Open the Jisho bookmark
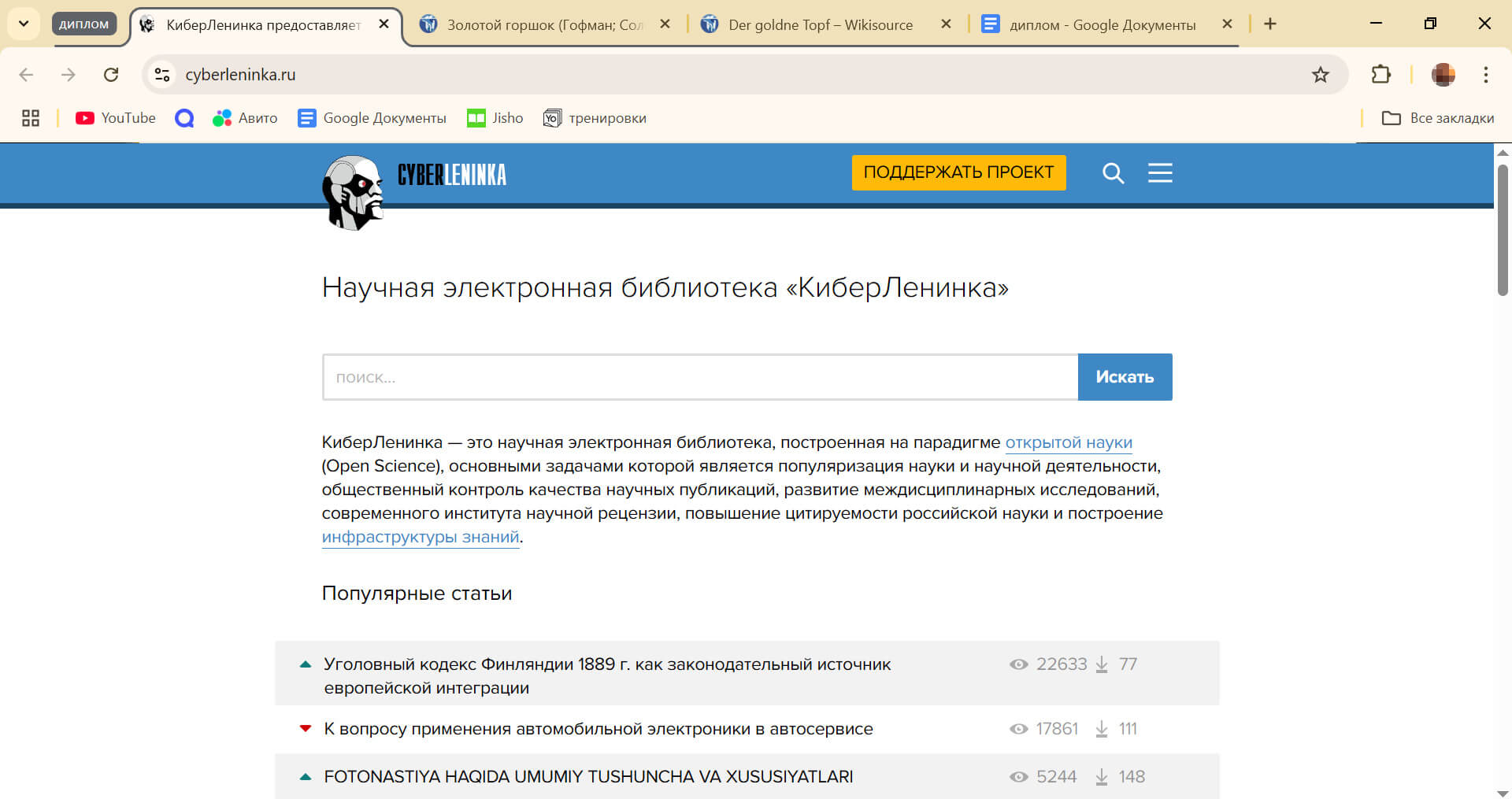 coord(495,118)
